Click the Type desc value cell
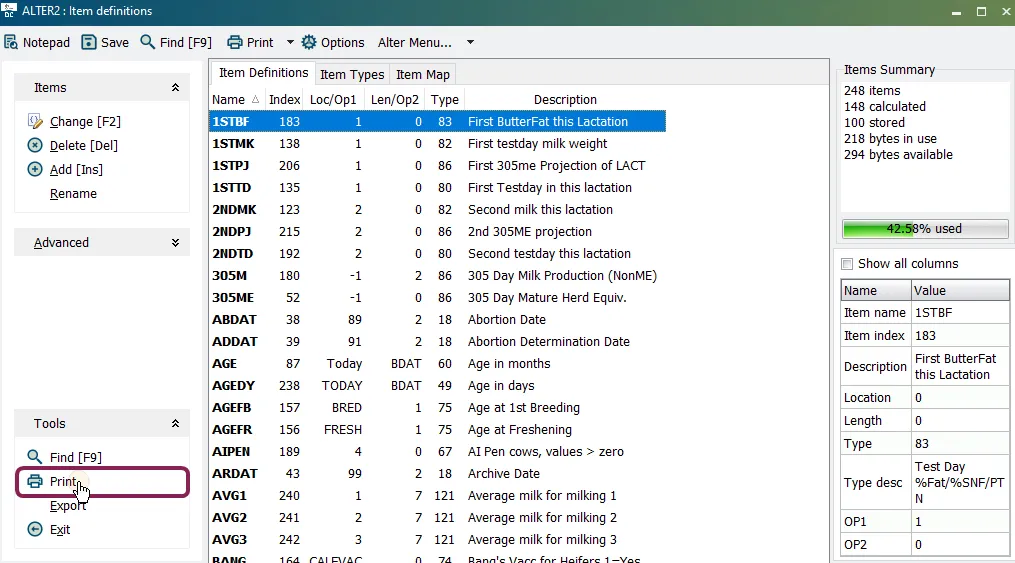 960,483
